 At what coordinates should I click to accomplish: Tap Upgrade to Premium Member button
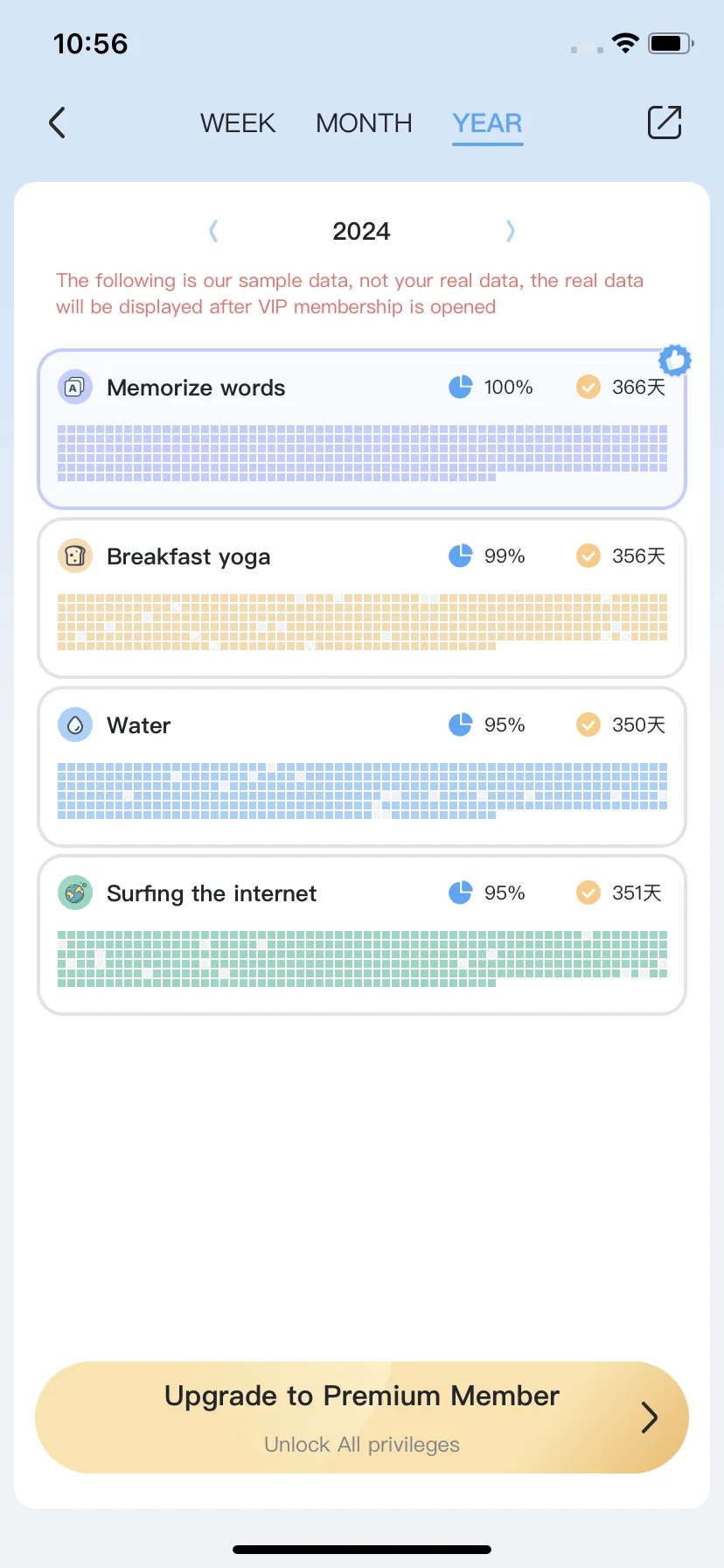click(362, 1417)
